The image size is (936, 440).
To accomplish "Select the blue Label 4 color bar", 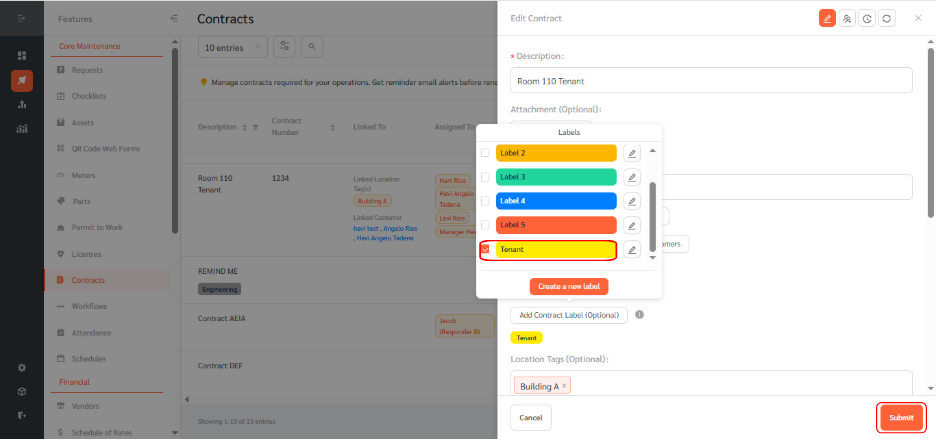I will pos(556,201).
